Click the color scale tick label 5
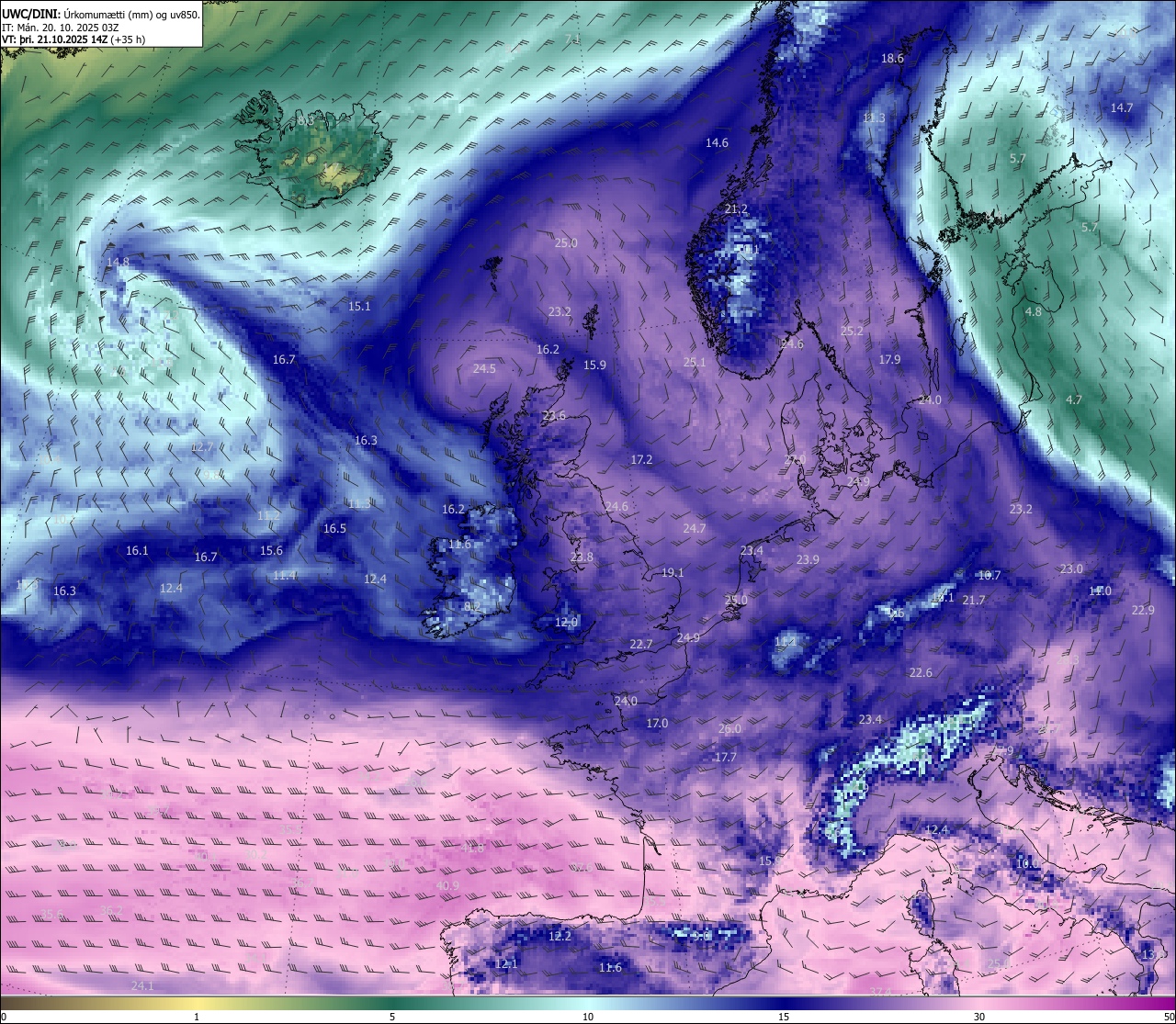 click(392, 1017)
